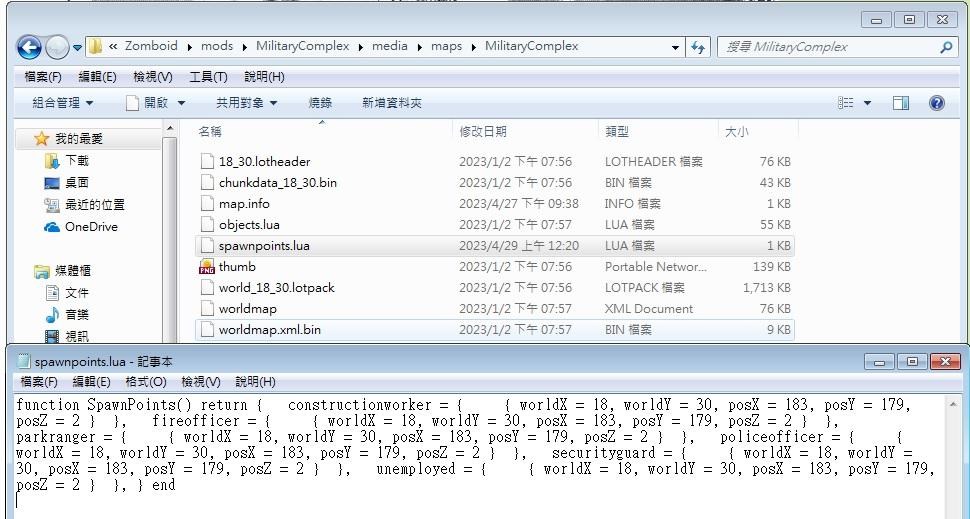Viewport: 970px width, 519px height.
Task: Open Notepad's 格式(O) menu
Action: 146,382
